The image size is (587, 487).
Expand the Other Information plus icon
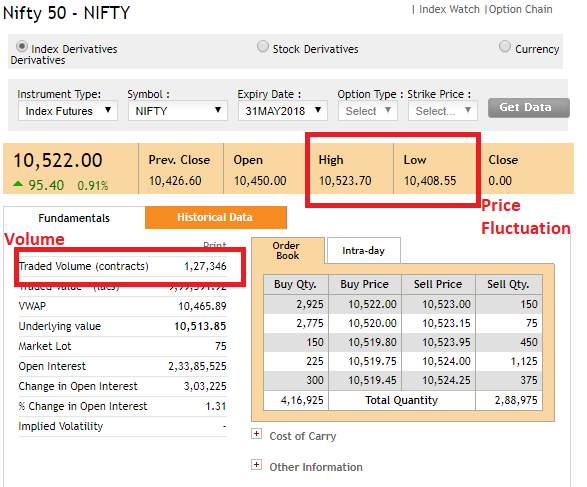tap(256, 465)
